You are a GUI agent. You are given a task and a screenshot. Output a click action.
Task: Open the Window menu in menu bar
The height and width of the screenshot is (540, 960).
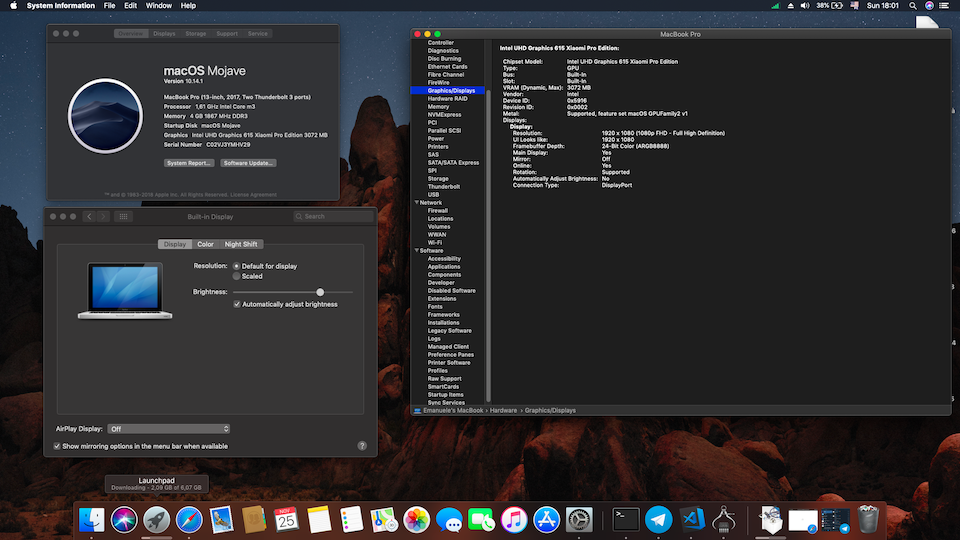click(158, 6)
